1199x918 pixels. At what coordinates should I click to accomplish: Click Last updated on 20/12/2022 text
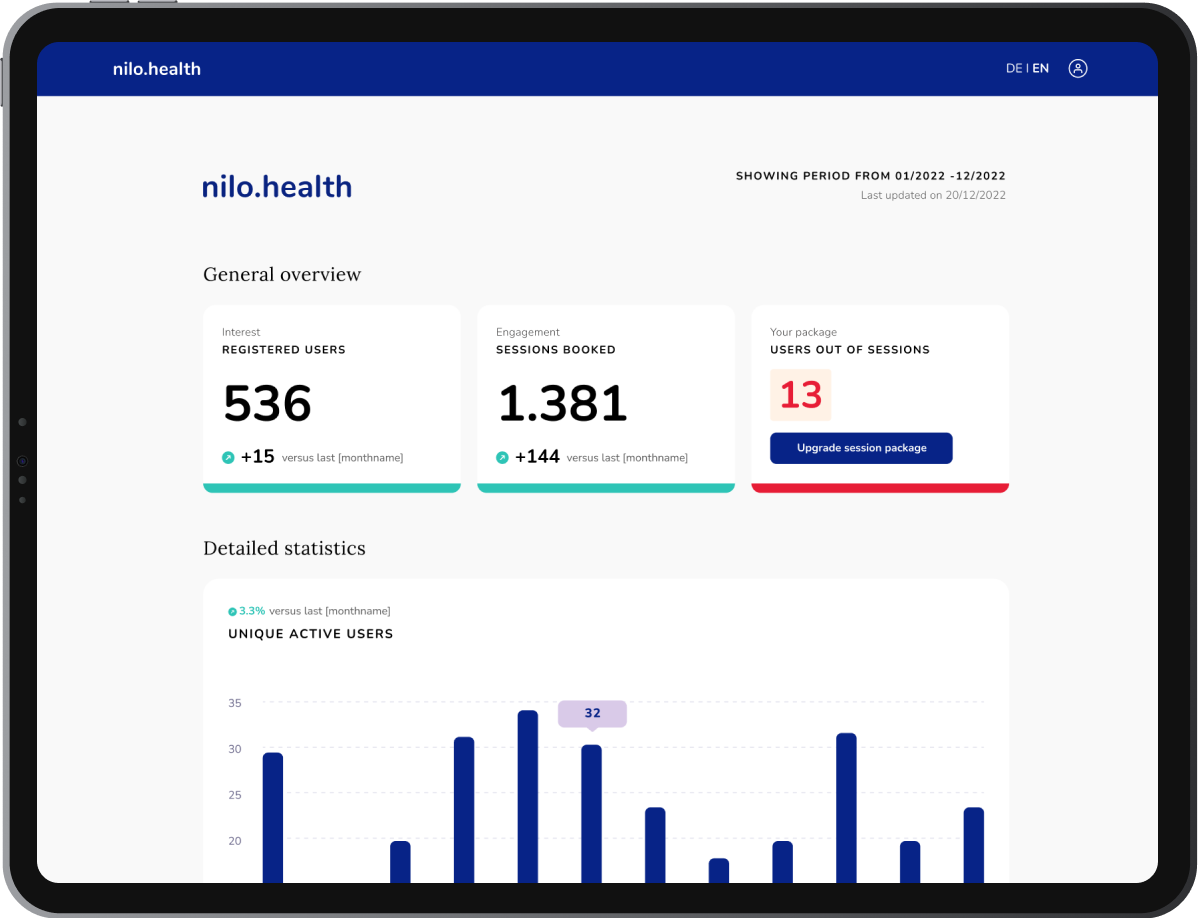pos(933,196)
